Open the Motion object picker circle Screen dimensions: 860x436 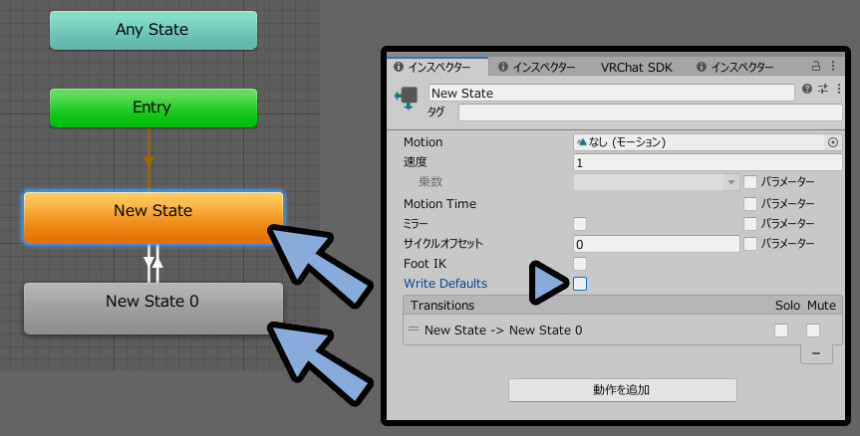(833, 143)
